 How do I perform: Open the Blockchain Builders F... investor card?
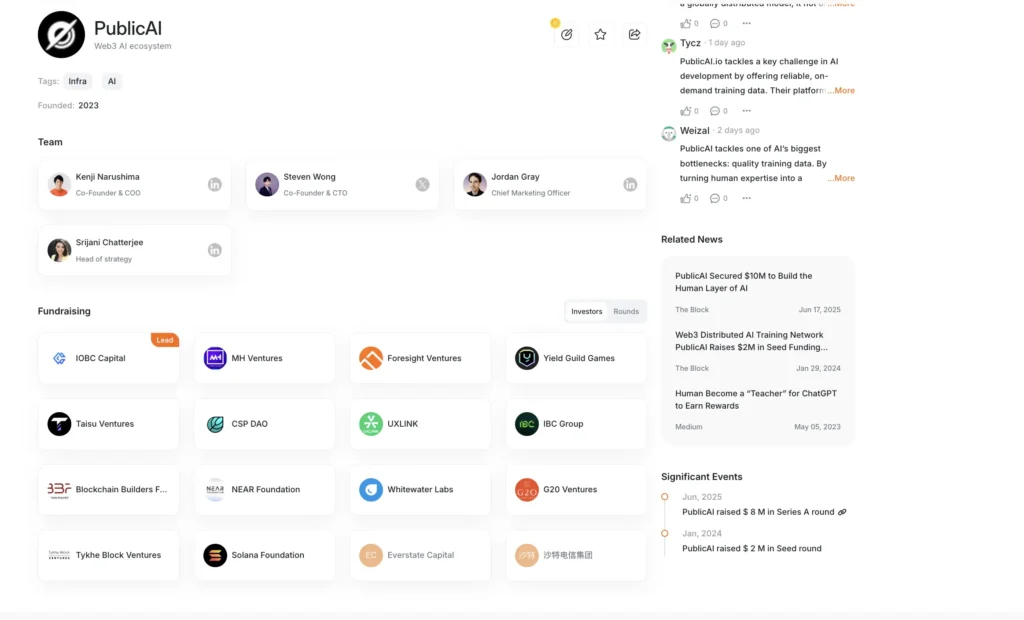108,489
